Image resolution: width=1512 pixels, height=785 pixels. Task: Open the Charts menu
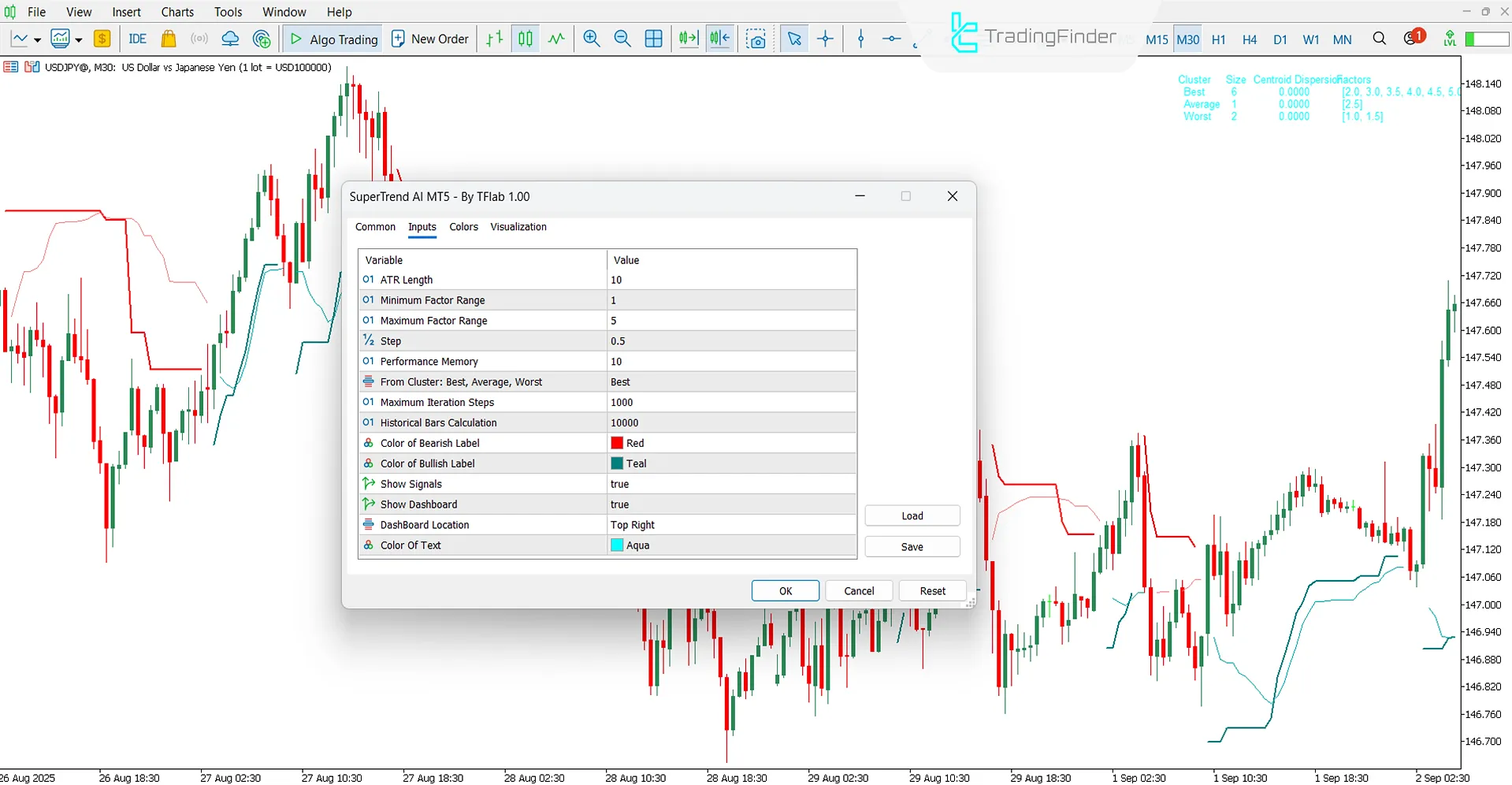point(176,12)
